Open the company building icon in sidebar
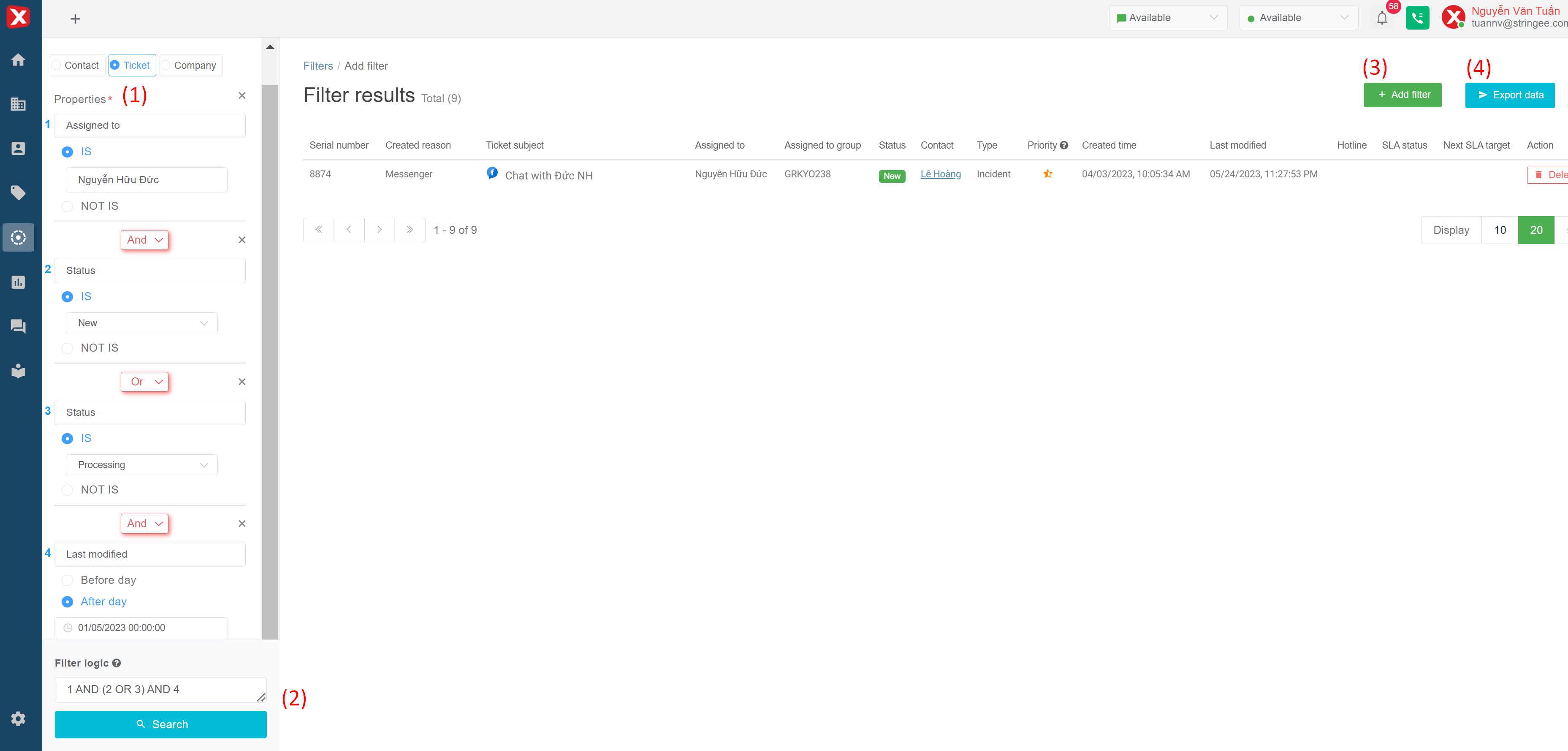 tap(18, 104)
